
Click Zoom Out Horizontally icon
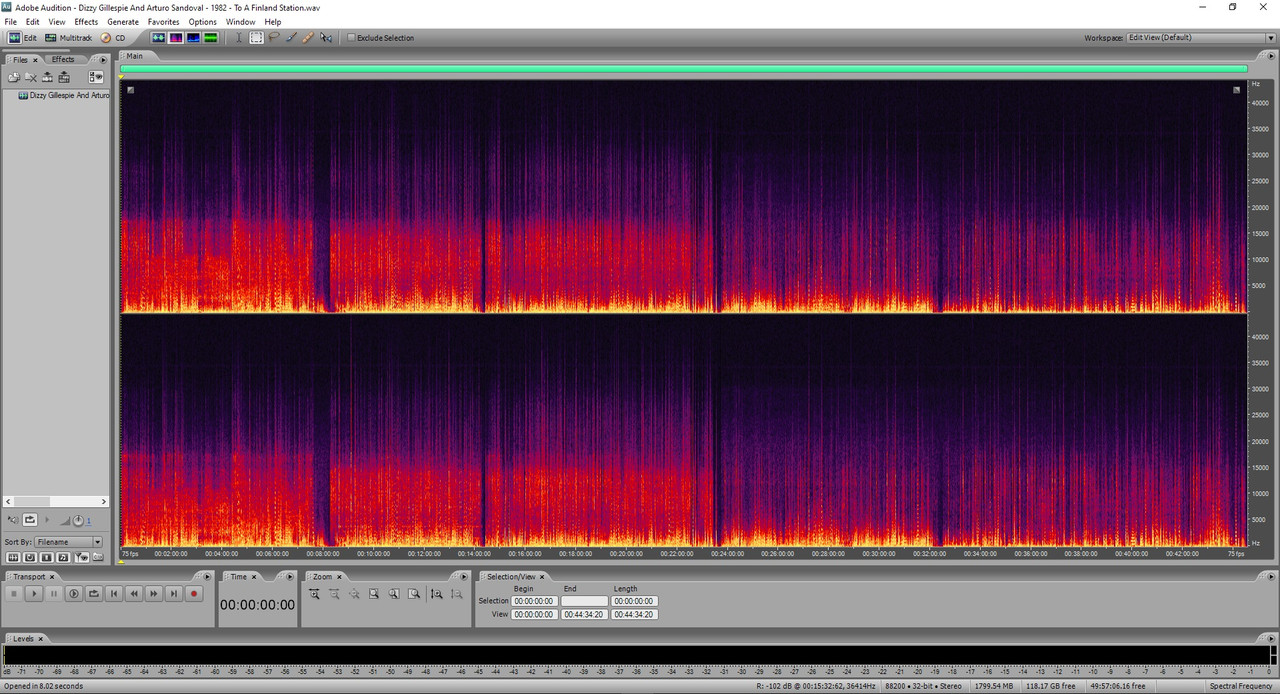click(334, 594)
